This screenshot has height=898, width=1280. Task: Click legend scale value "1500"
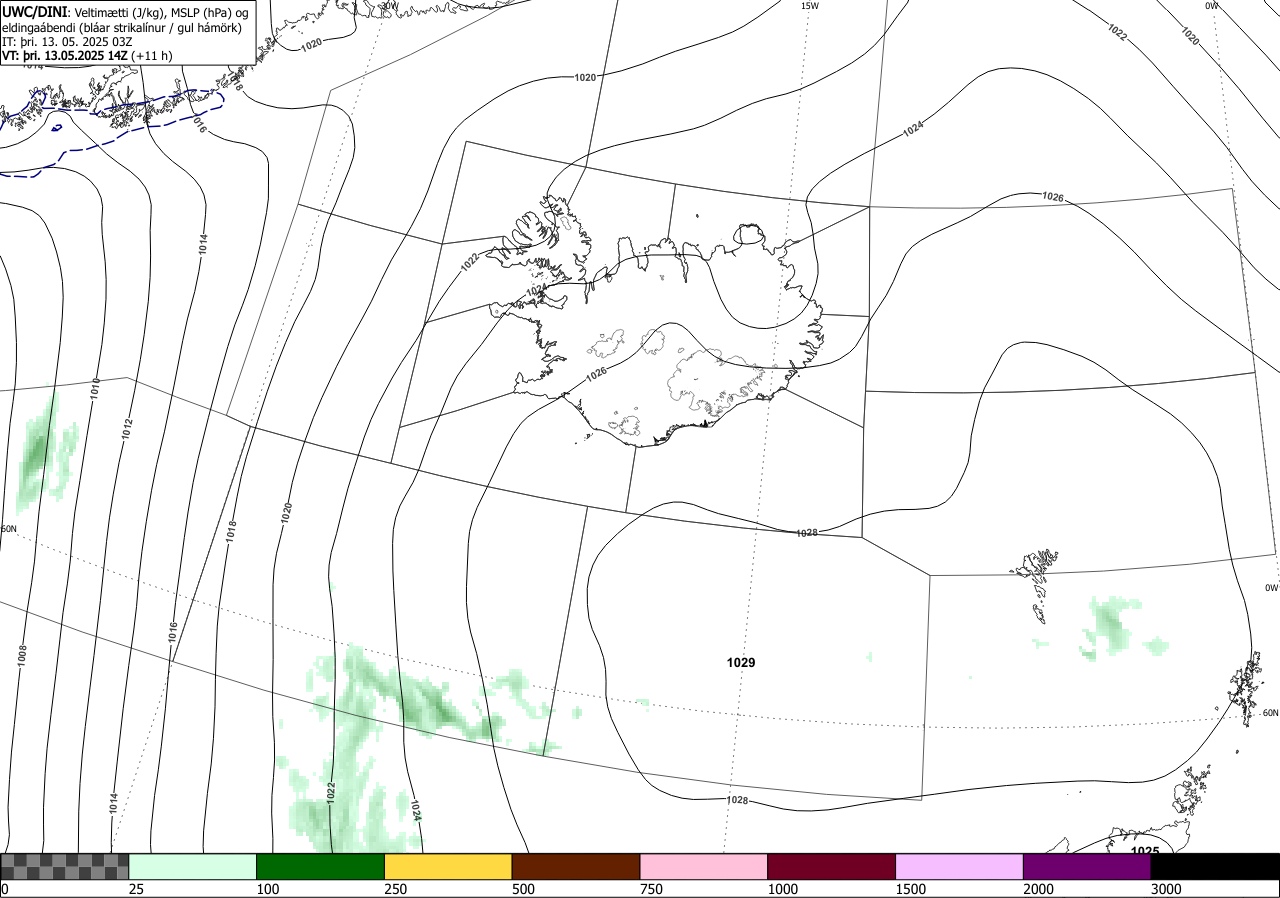click(x=912, y=889)
